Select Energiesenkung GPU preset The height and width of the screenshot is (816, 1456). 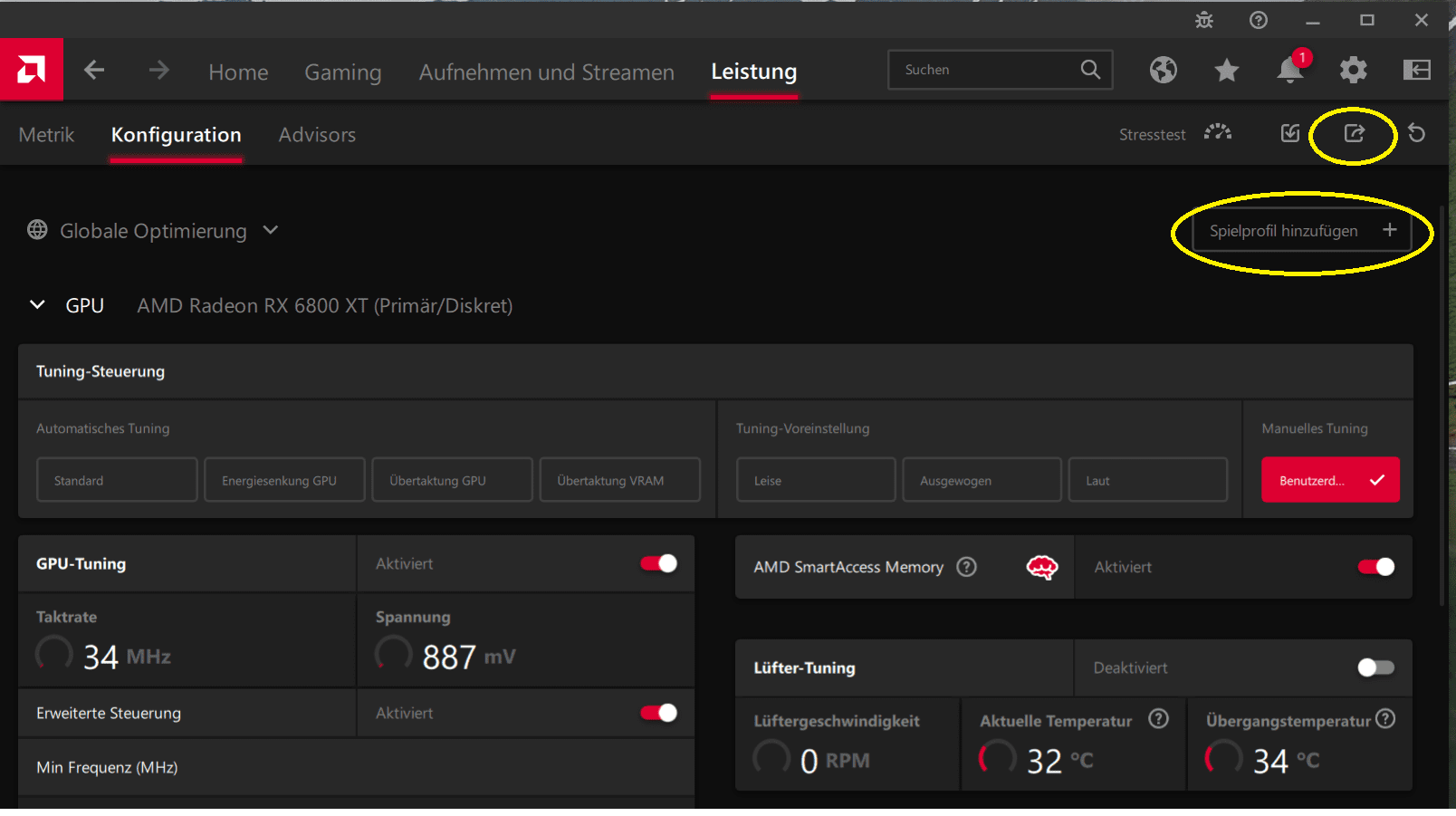(284, 480)
